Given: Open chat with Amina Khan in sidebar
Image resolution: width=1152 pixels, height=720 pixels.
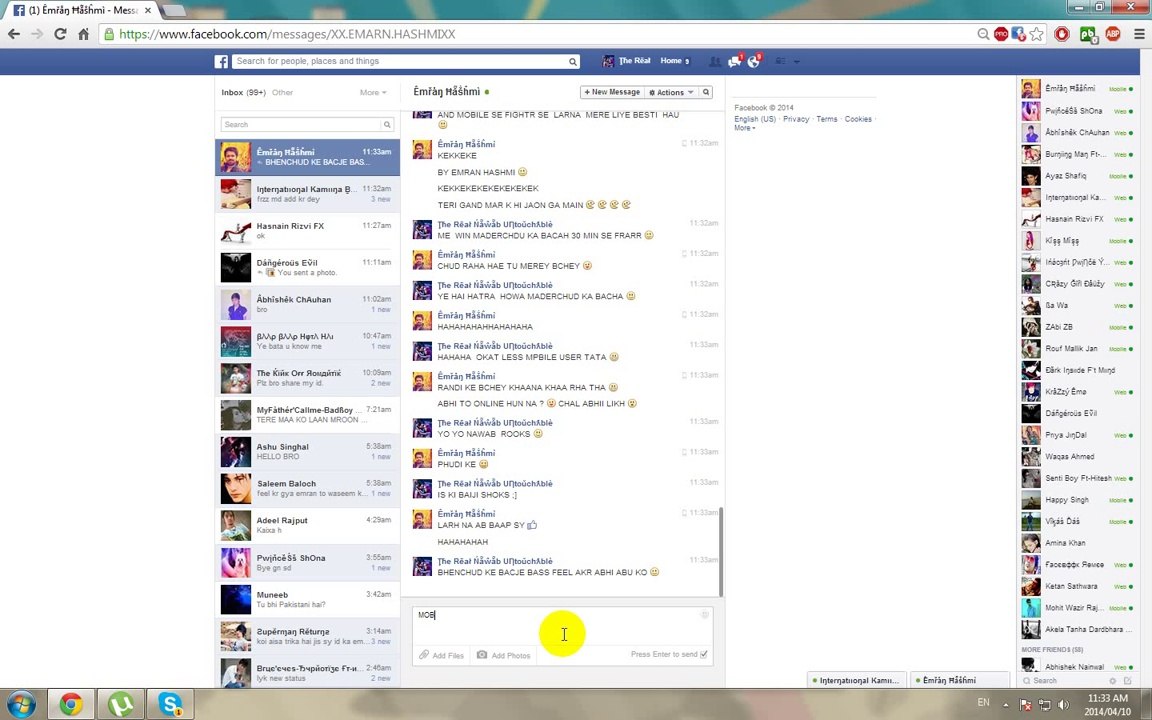Looking at the screenshot, I should pos(1077,543).
